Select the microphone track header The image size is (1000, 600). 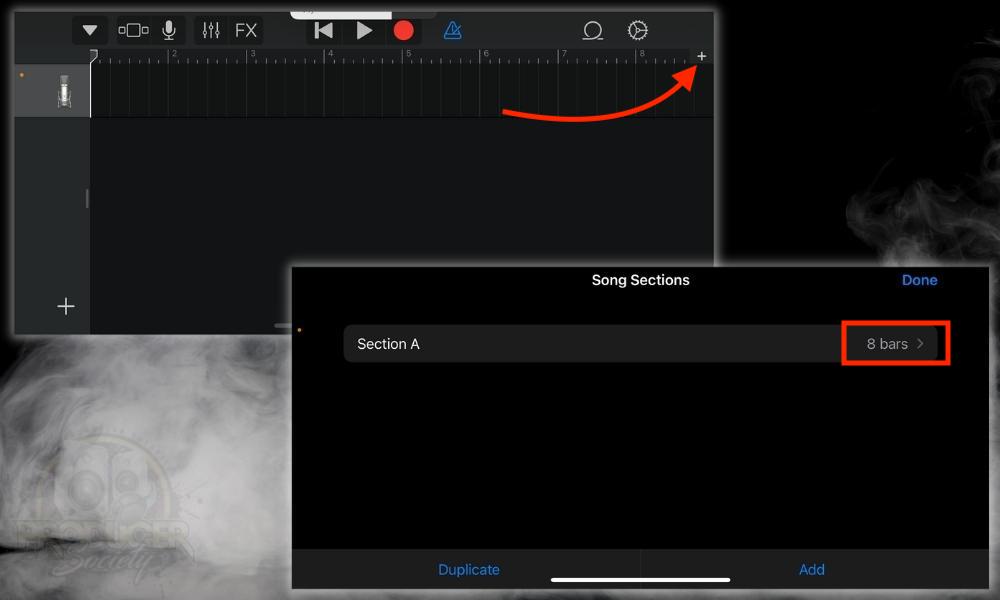tap(52, 91)
